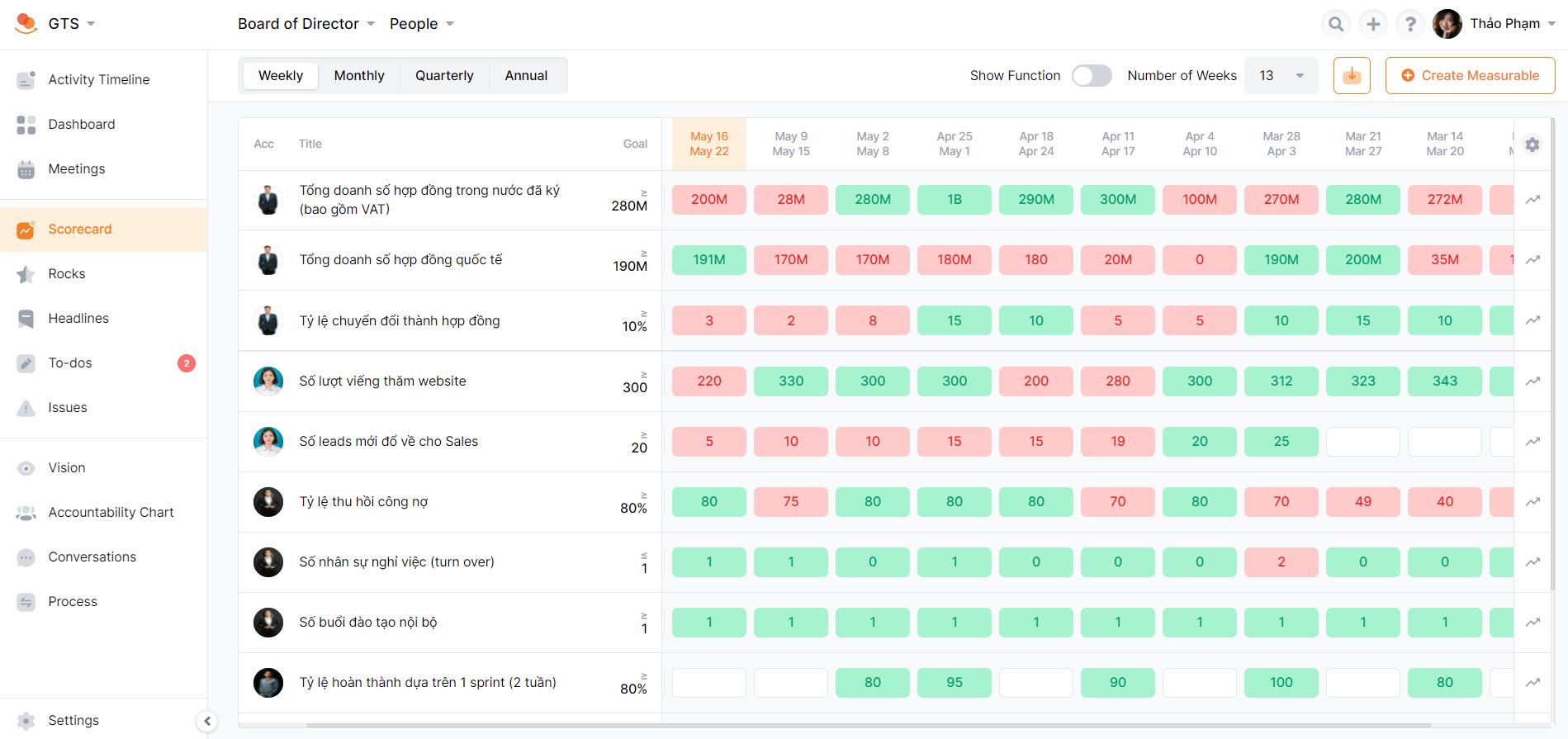Viewport: 1568px width, 739px height.
Task: Open the help question mark icon
Action: 1409,24
